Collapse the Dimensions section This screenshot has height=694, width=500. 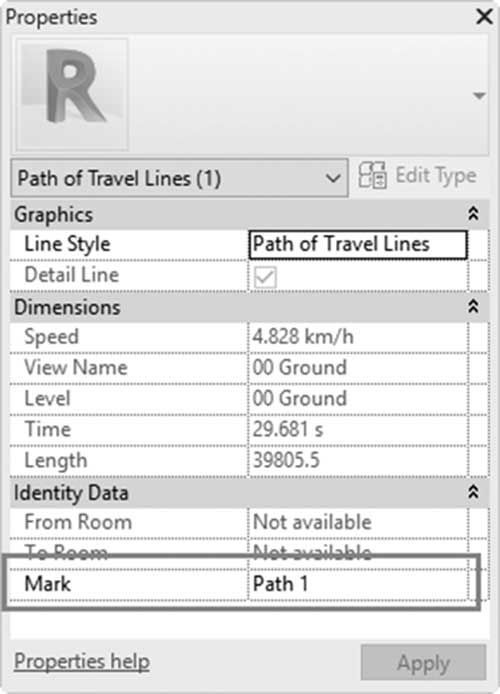tap(473, 307)
